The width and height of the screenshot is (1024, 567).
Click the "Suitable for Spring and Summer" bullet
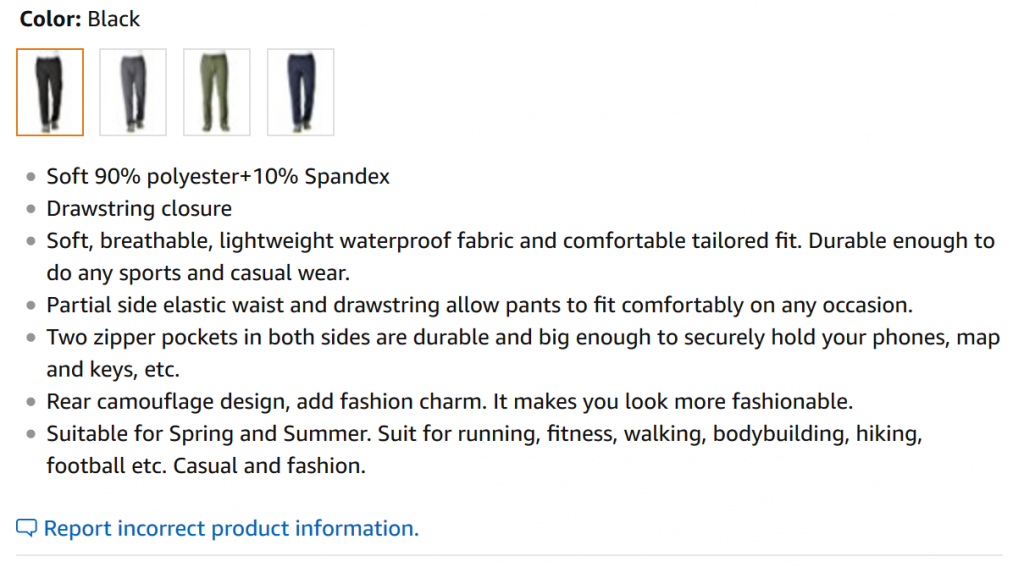click(484, 434)
